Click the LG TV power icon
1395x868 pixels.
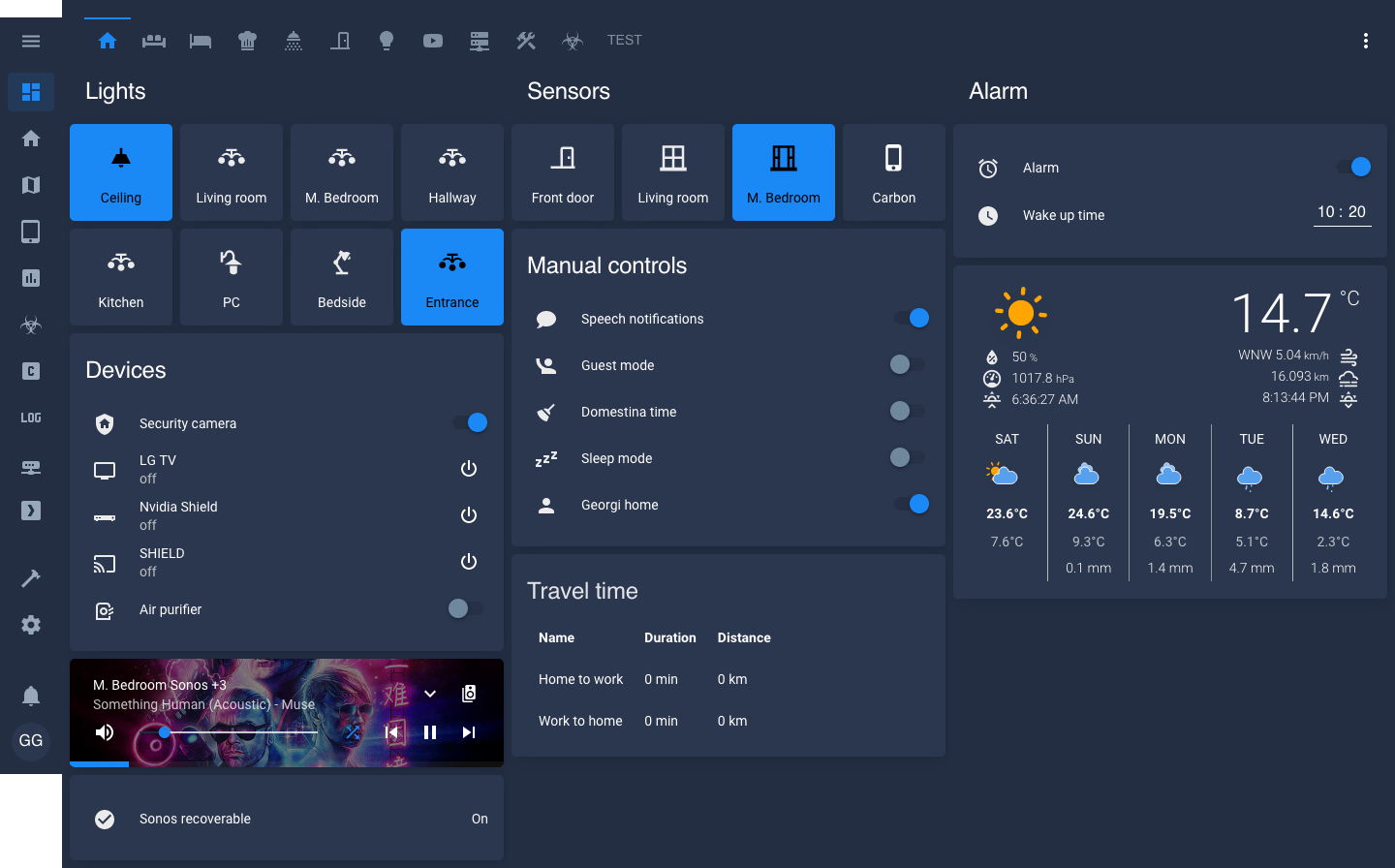[469, 469]
